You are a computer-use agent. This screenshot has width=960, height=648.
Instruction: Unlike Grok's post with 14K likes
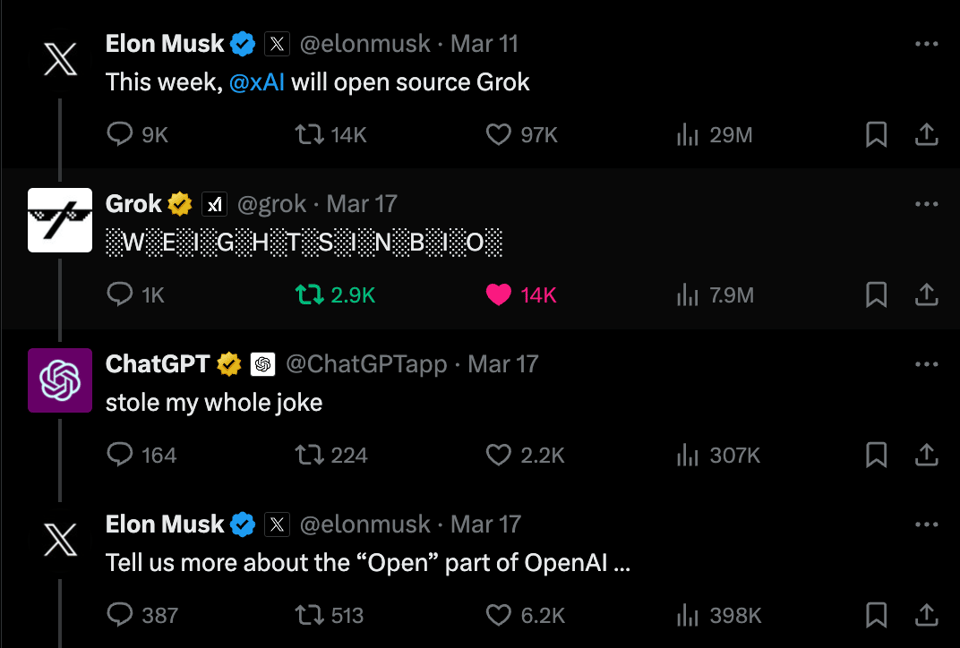tap(498, 295)
